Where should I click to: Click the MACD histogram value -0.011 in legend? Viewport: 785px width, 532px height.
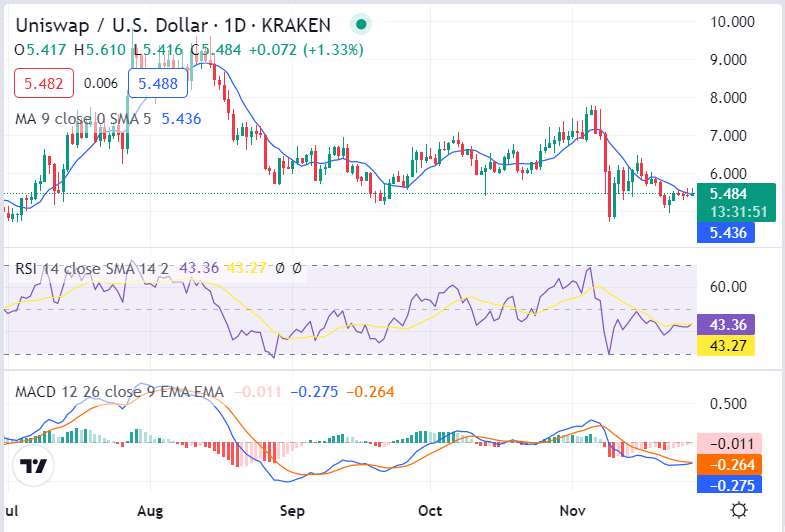pyautogui.click(x=258, y=392)
